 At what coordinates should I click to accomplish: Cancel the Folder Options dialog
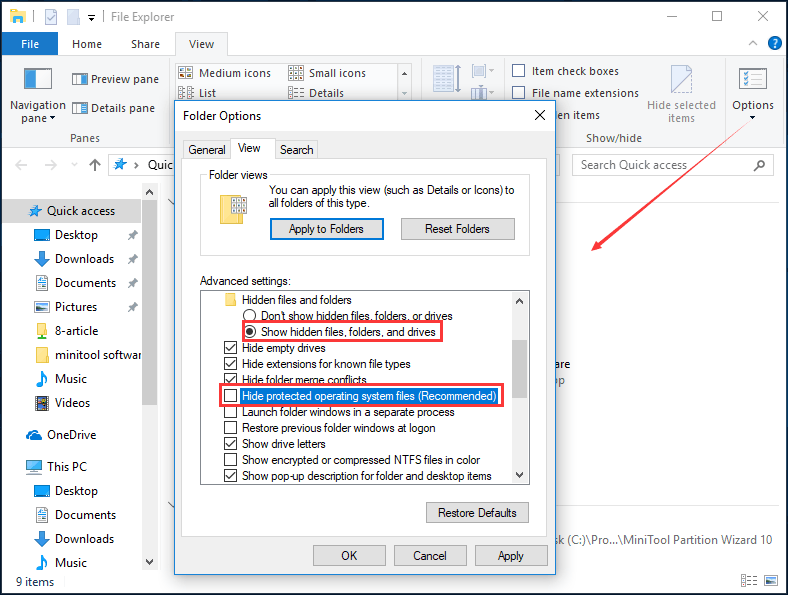pyautogui.click(x=430, y=556)
